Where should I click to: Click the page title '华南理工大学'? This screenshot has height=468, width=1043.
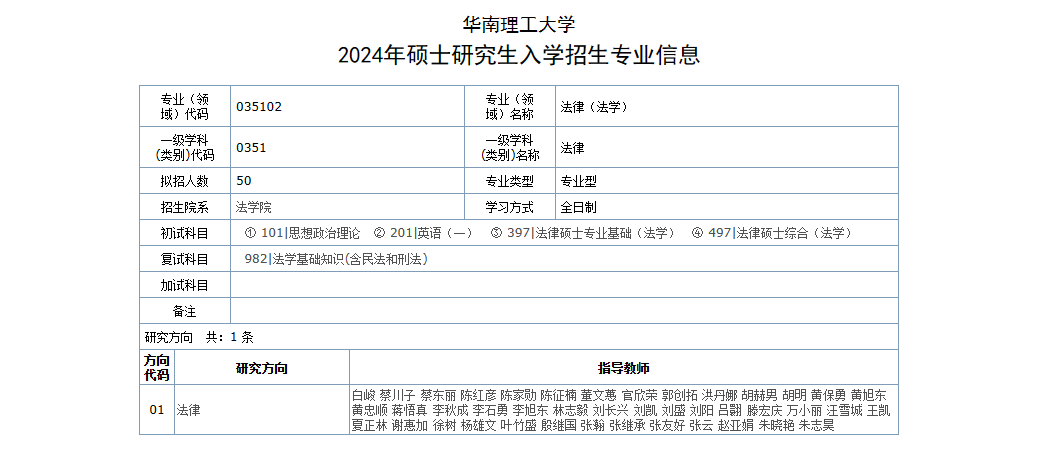pyautogui.click(x=518, y=25)
